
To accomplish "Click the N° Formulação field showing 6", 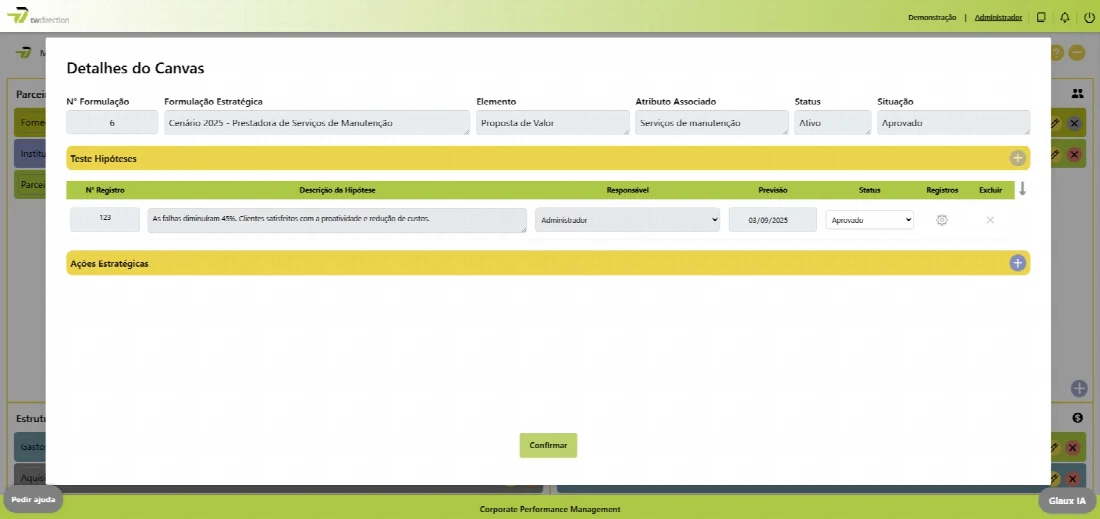I will coord(112,123).
